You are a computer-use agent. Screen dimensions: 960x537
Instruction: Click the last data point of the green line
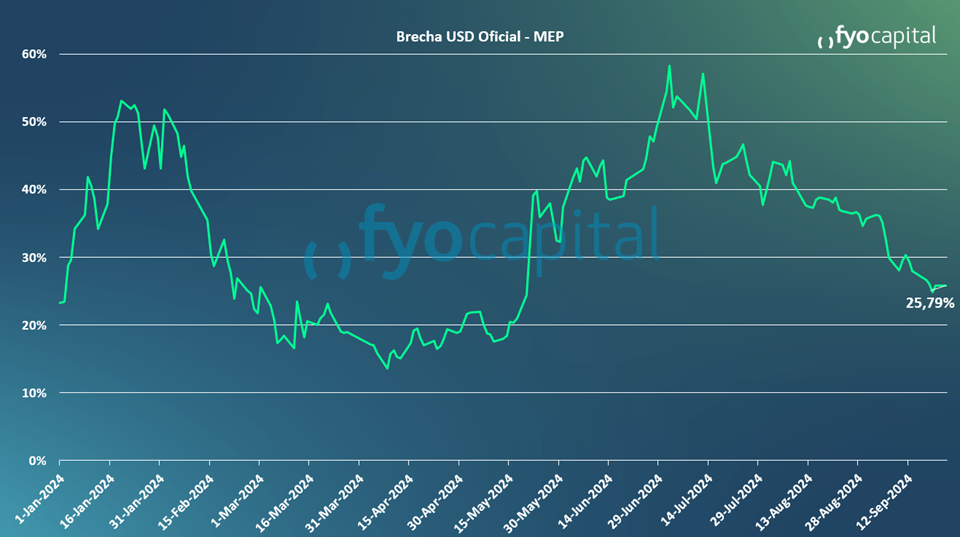coord(946,285)
